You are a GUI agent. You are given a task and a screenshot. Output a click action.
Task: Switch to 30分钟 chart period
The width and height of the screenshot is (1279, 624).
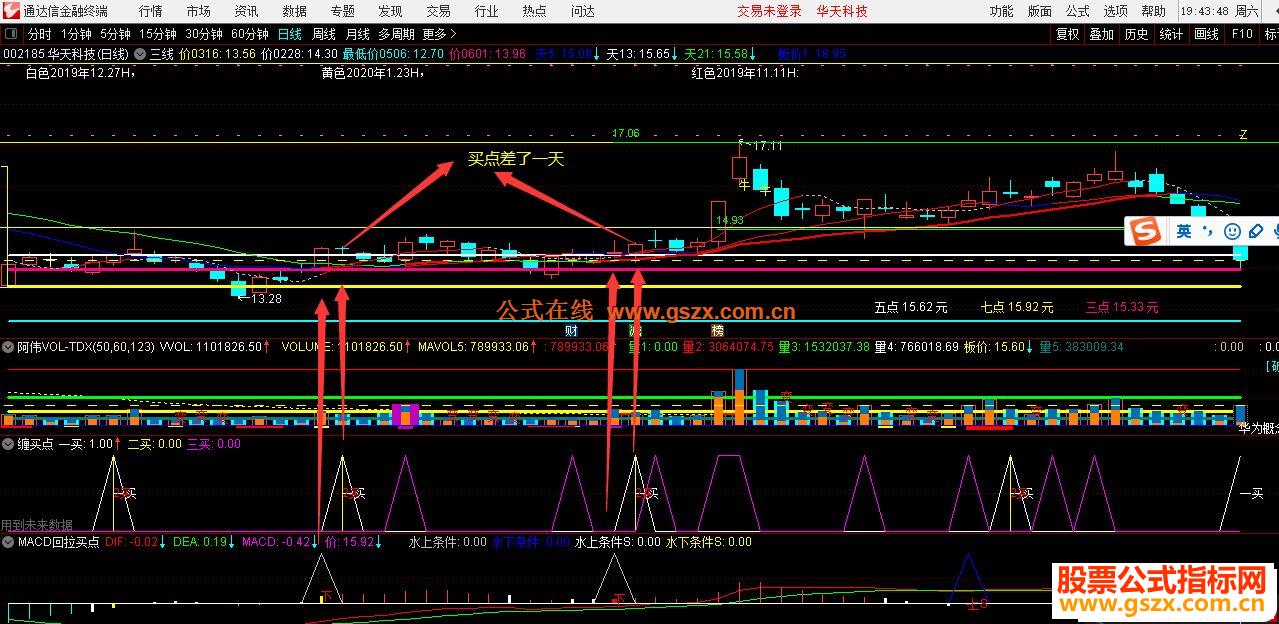203,34
